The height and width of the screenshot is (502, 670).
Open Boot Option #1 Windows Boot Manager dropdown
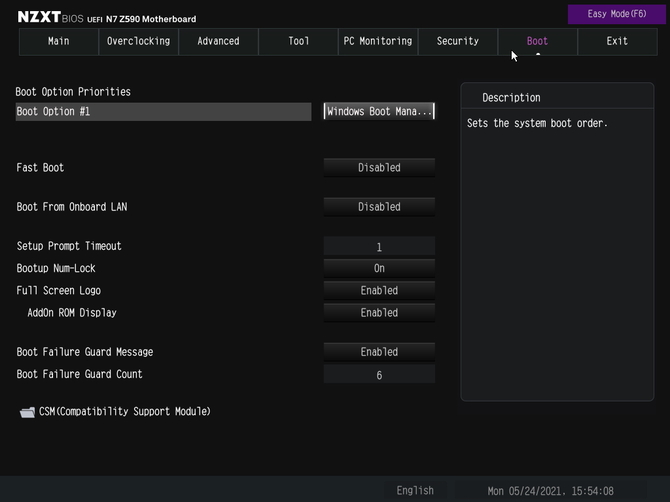pos(379,112)
